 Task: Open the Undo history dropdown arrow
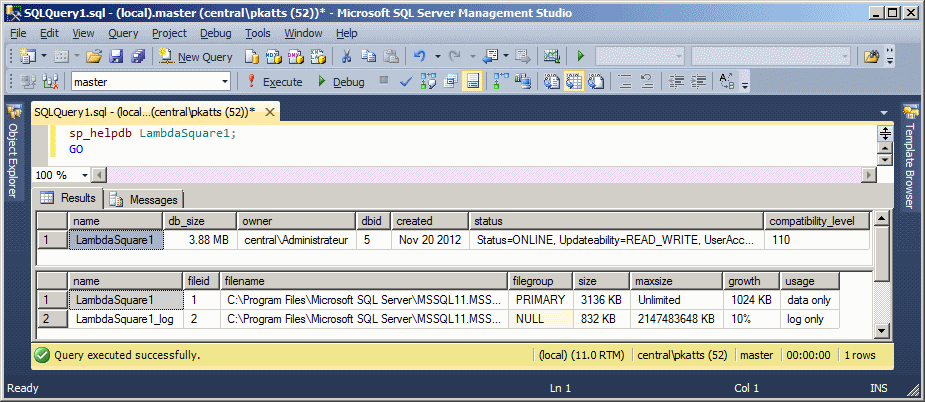point(438,57)
